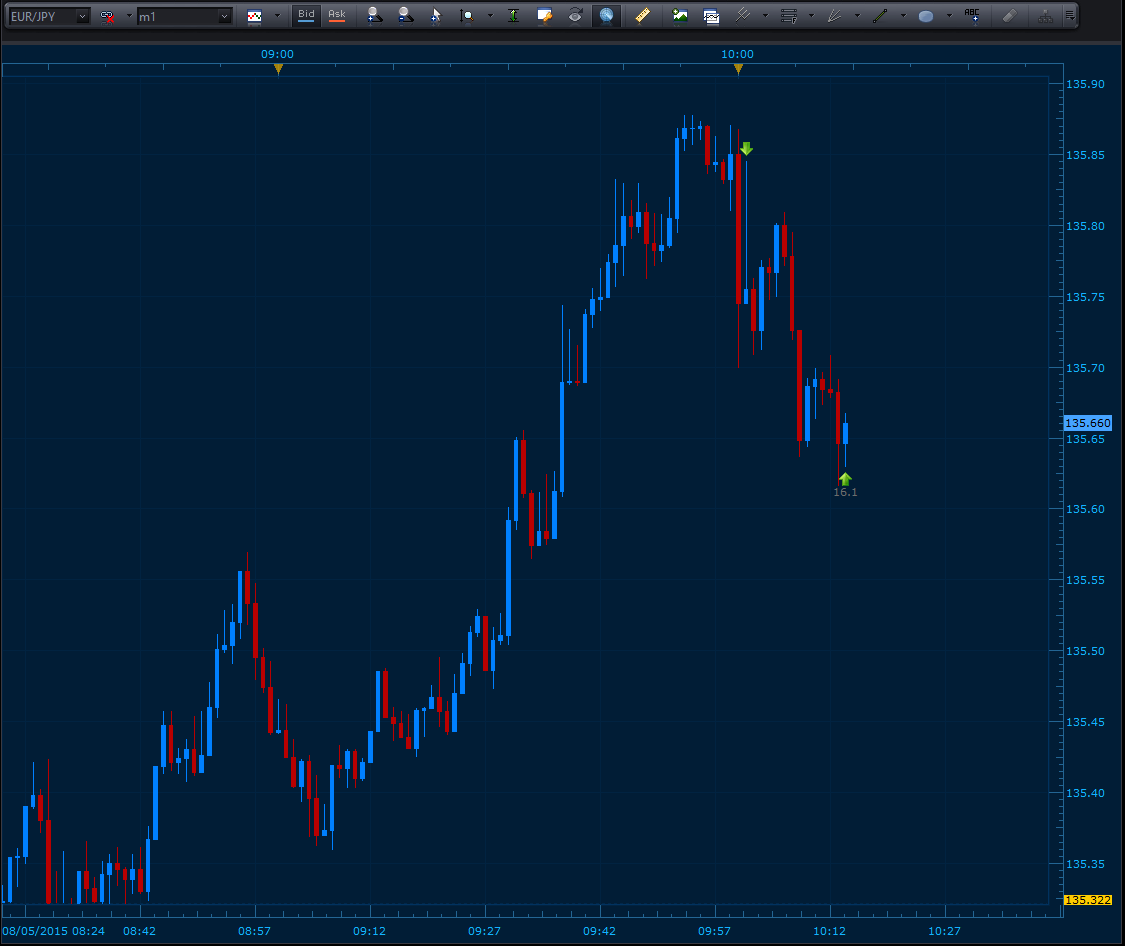Click the add image indicator icon
Image resolution: width=1125 pixels, height=946 pixels.
(x=680, y=16)
